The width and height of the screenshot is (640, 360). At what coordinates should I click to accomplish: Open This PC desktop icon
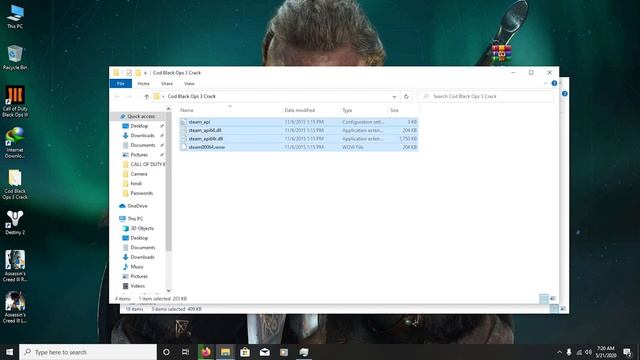15,16
